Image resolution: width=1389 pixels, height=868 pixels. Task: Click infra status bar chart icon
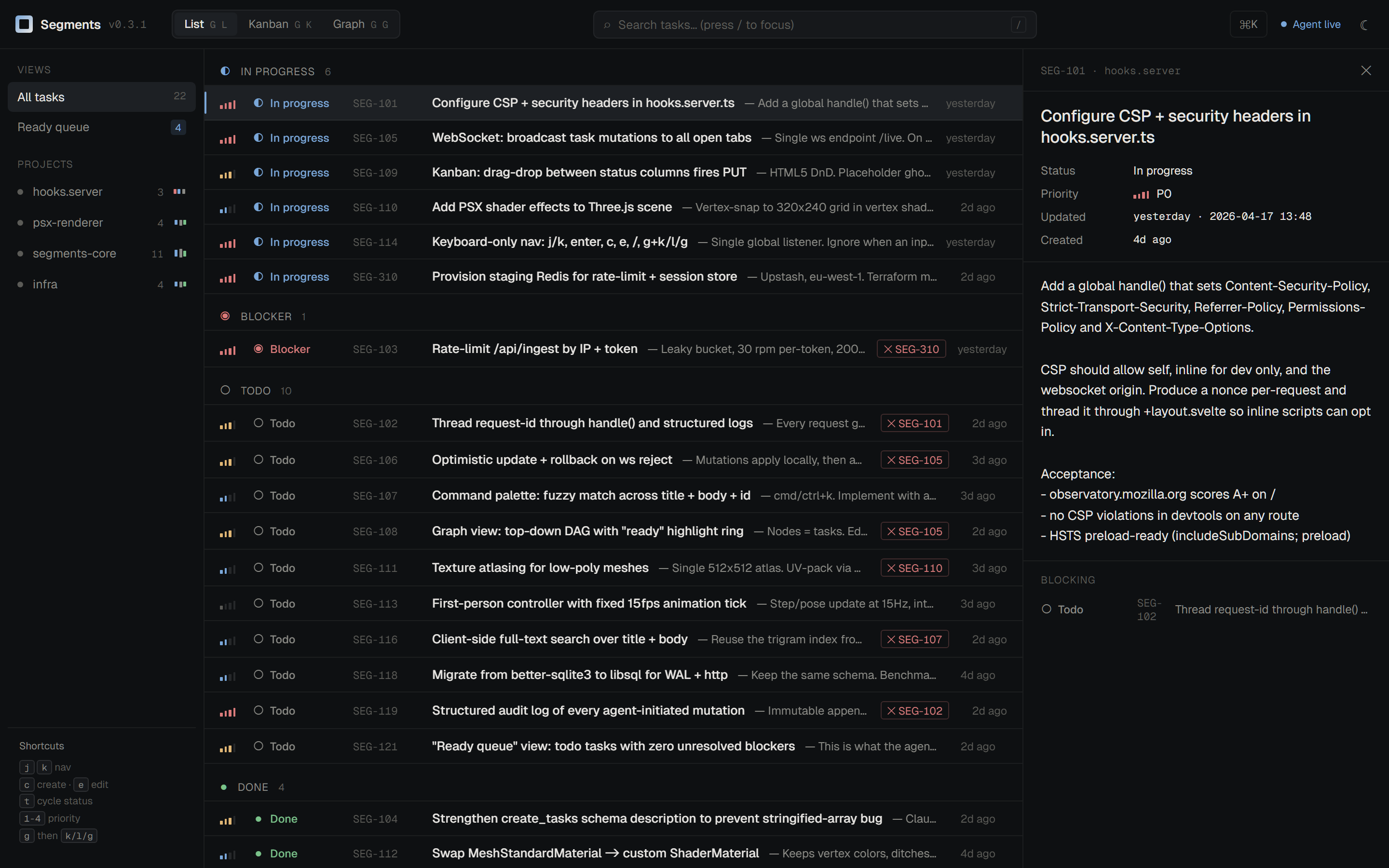click(x=180, y=284)
